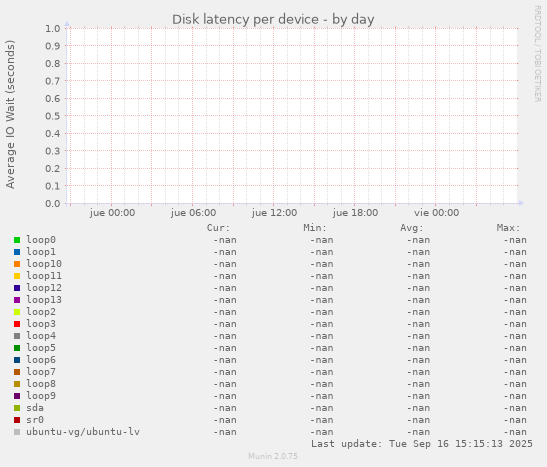Image resolution: width=547 pixels, height=467 pixels.
Task: Click the sda Cur -nan value
Action: tap(225, 408)
